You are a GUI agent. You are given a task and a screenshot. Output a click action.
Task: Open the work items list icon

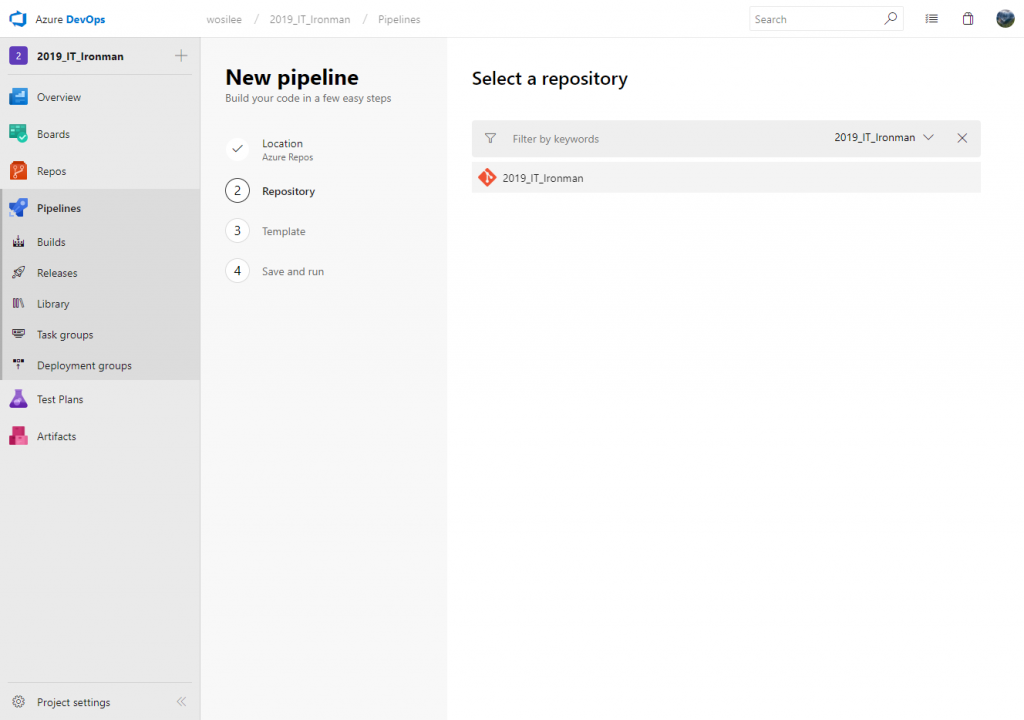point(931,19)
